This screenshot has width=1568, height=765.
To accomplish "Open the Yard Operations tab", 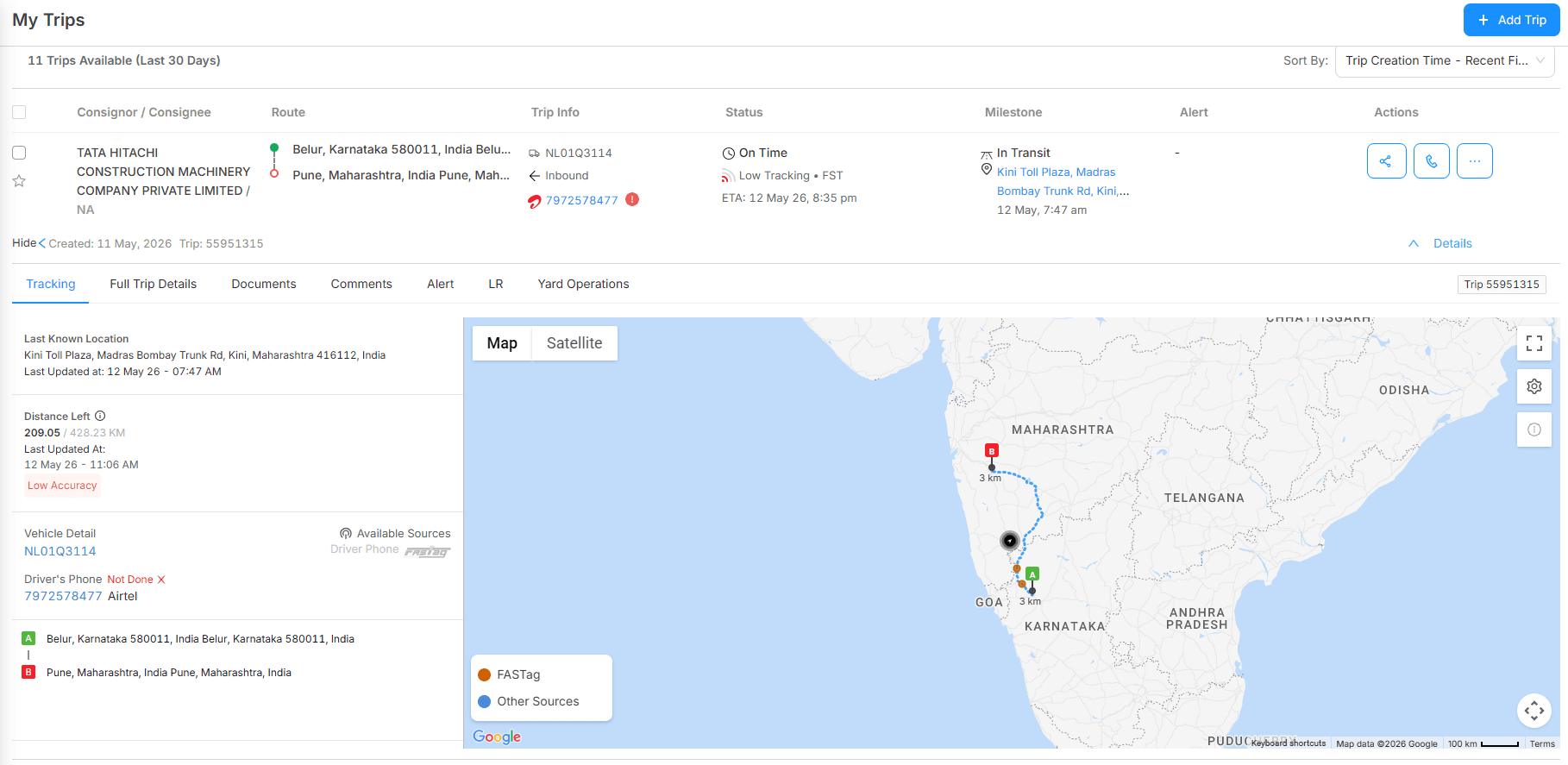I will 584,284.
